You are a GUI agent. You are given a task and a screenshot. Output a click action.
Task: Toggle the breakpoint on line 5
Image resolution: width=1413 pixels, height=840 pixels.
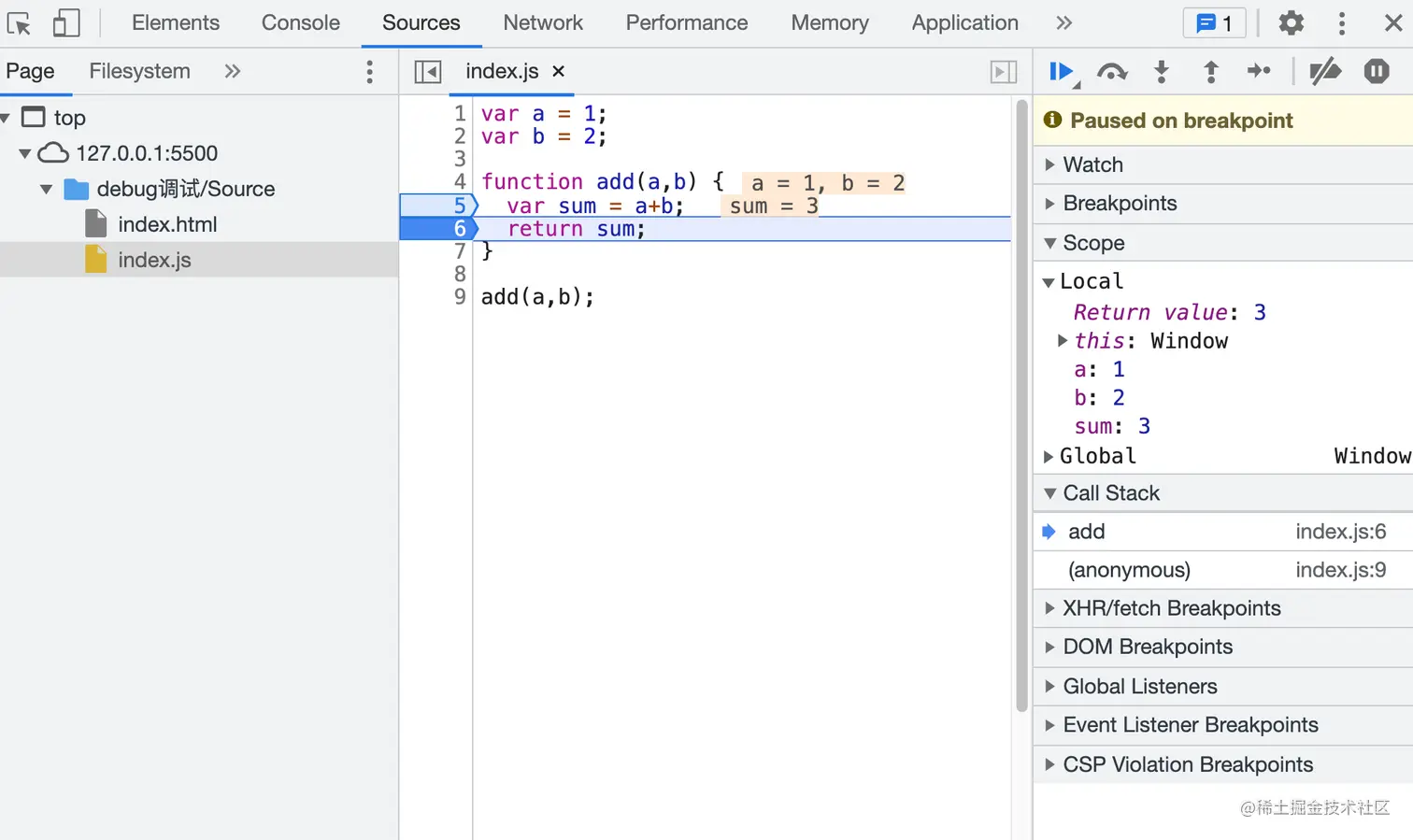(x=439, y=206)
